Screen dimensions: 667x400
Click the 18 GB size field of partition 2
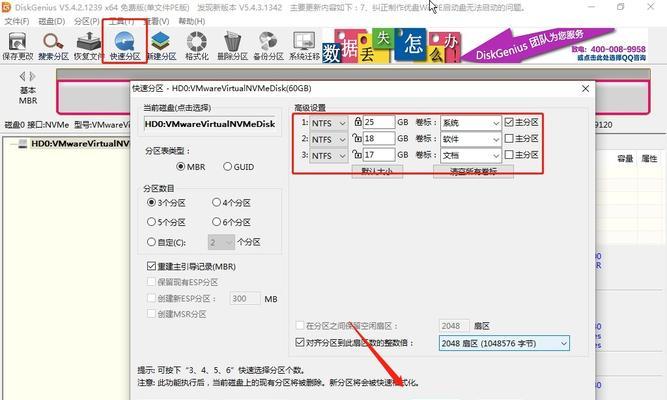[x=379, y=138]
